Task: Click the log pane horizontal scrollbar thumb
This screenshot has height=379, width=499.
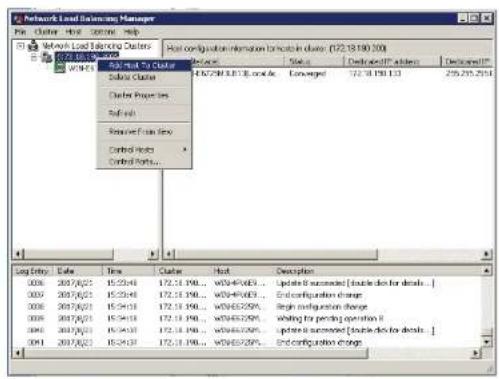Action: click(196, 353)
